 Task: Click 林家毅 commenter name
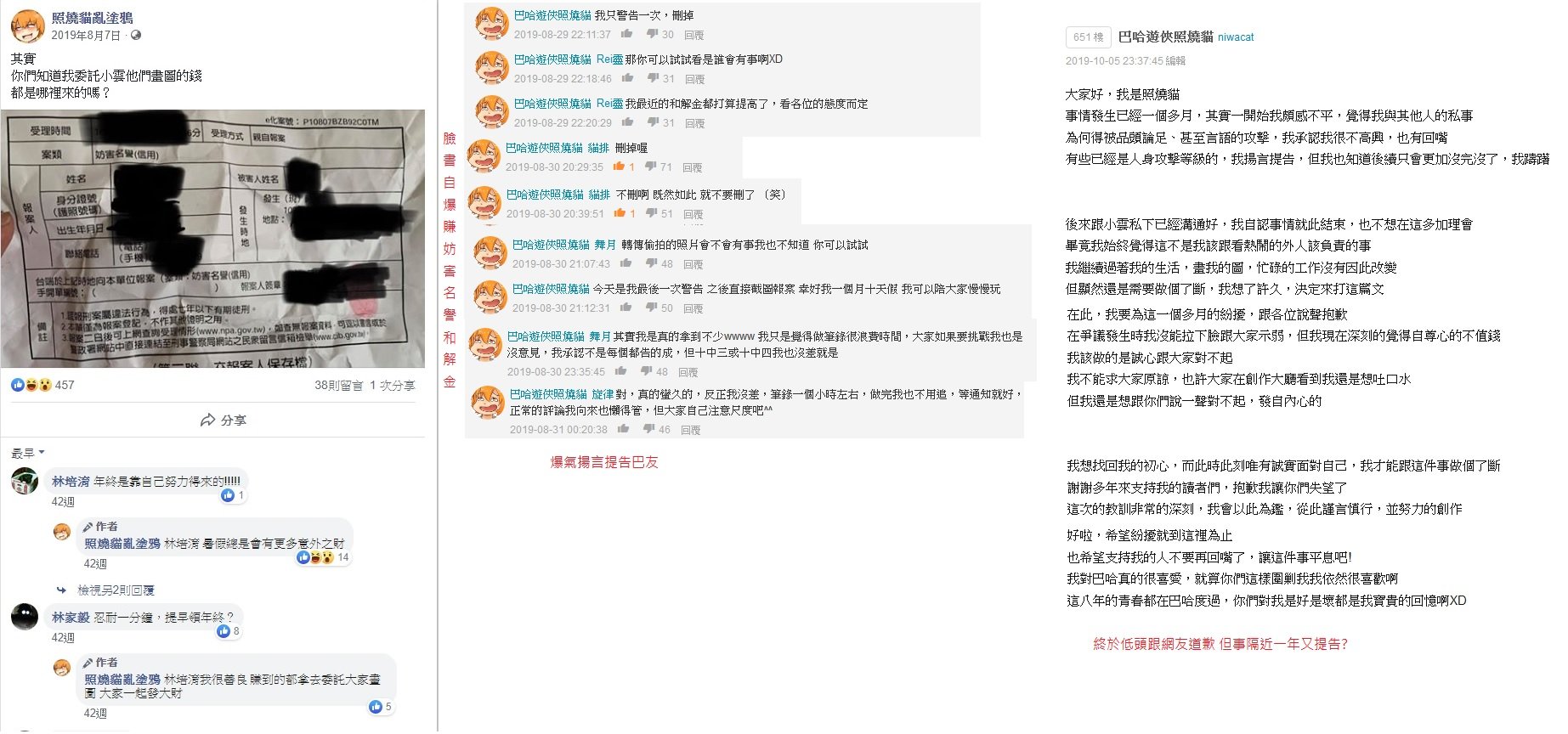click(x=71, y=617)
